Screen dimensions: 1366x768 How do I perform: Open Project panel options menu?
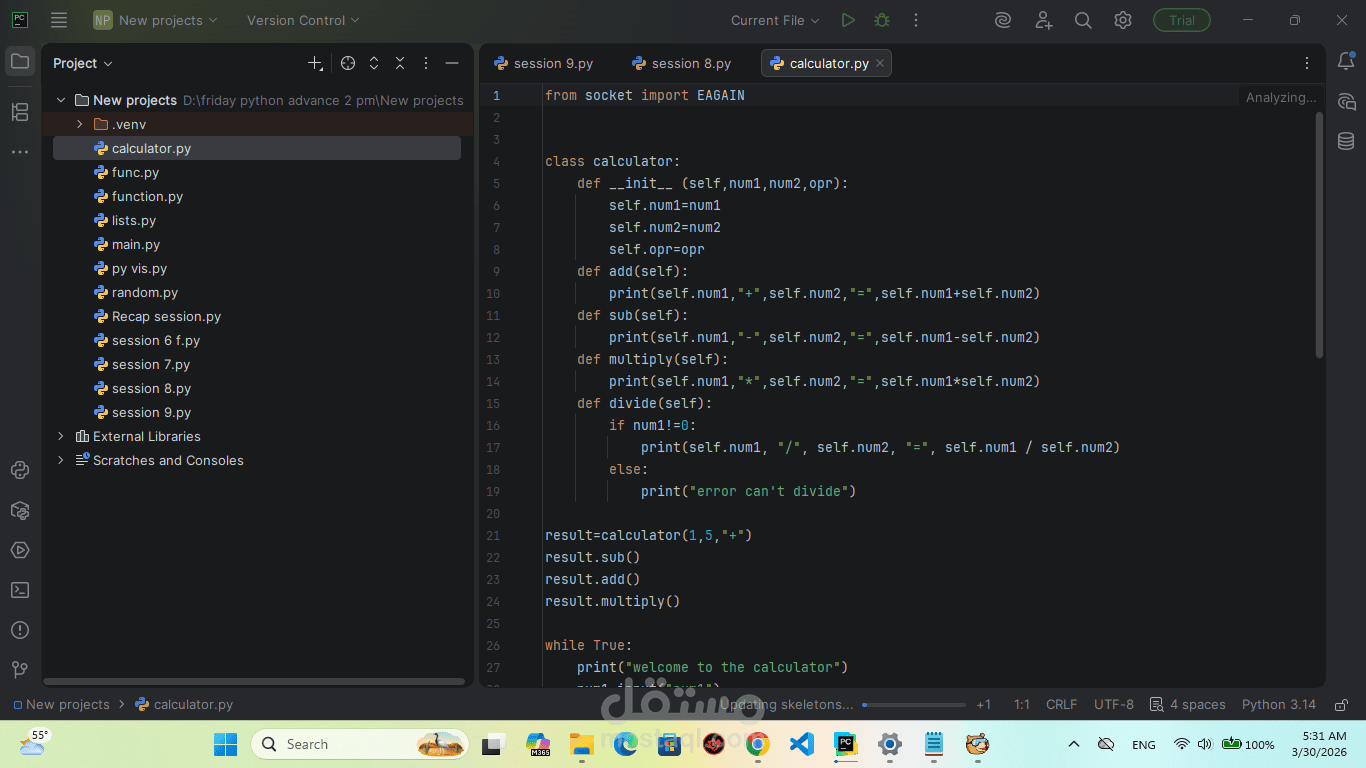(x=426, y=63)
